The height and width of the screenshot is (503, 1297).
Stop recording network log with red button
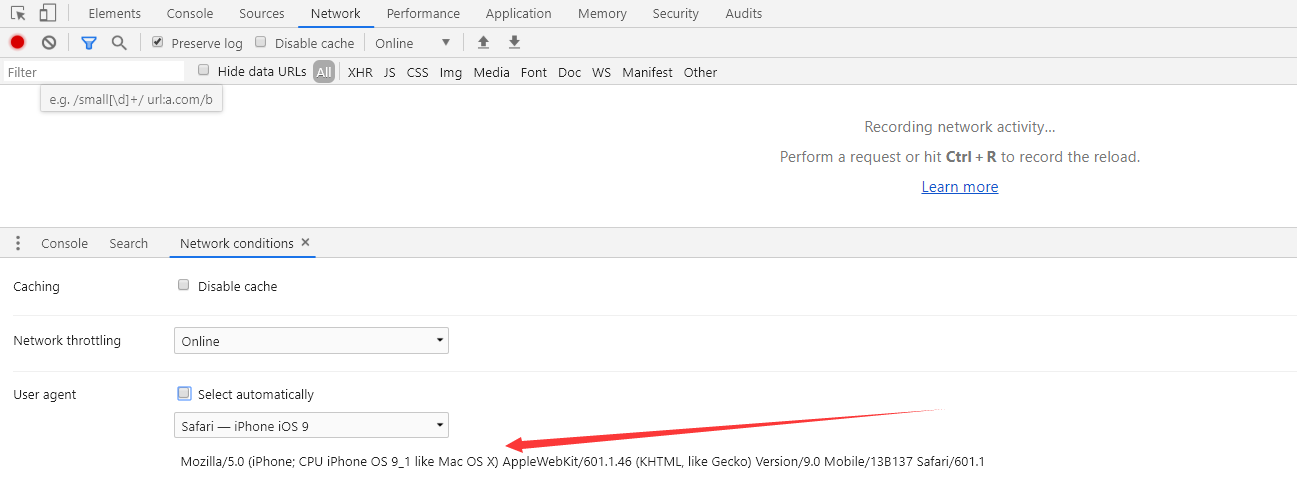[x=17, y=42]
